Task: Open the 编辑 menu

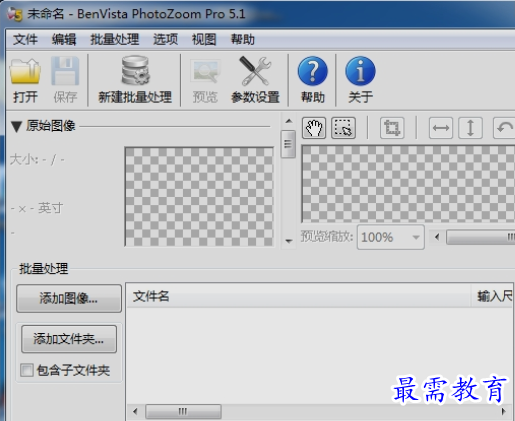Action: [x=64, y=39]
